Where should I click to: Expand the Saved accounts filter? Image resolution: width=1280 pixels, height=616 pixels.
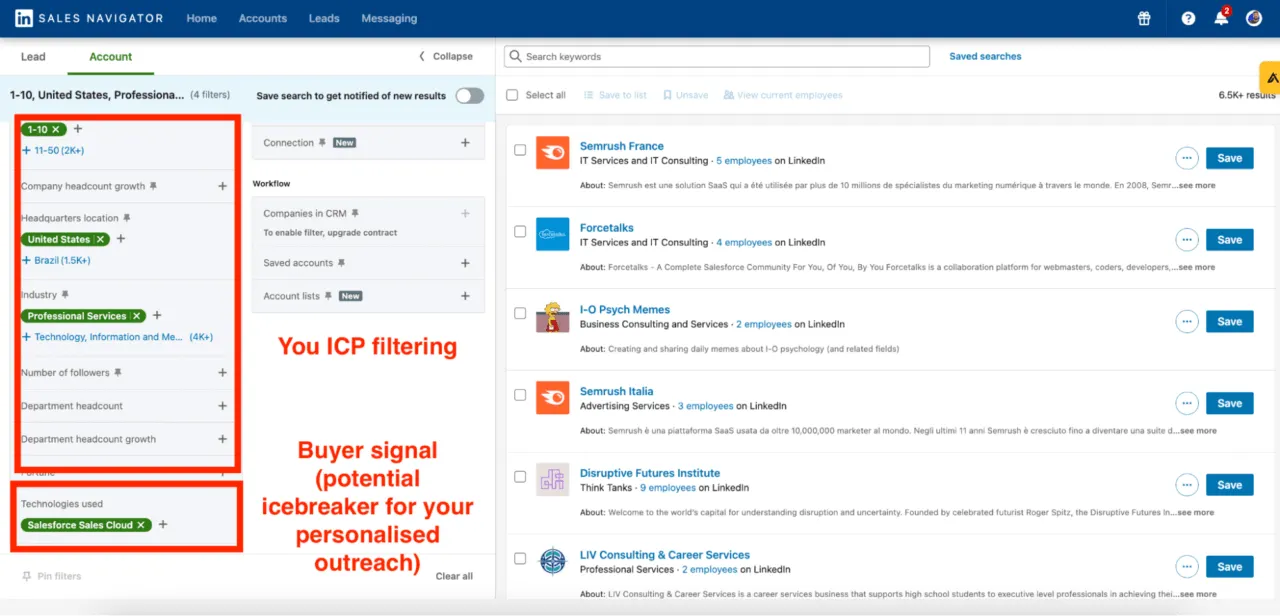[x=465, y=263]
